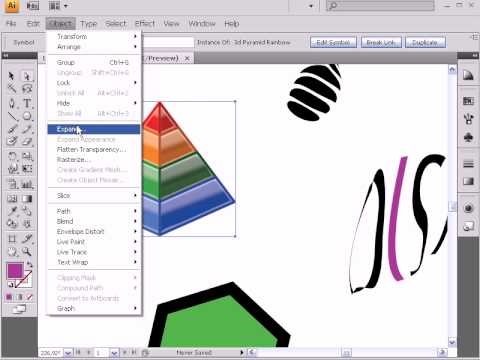Choose Group from the Object menu
480x360 pixels.
pos(94,62)
